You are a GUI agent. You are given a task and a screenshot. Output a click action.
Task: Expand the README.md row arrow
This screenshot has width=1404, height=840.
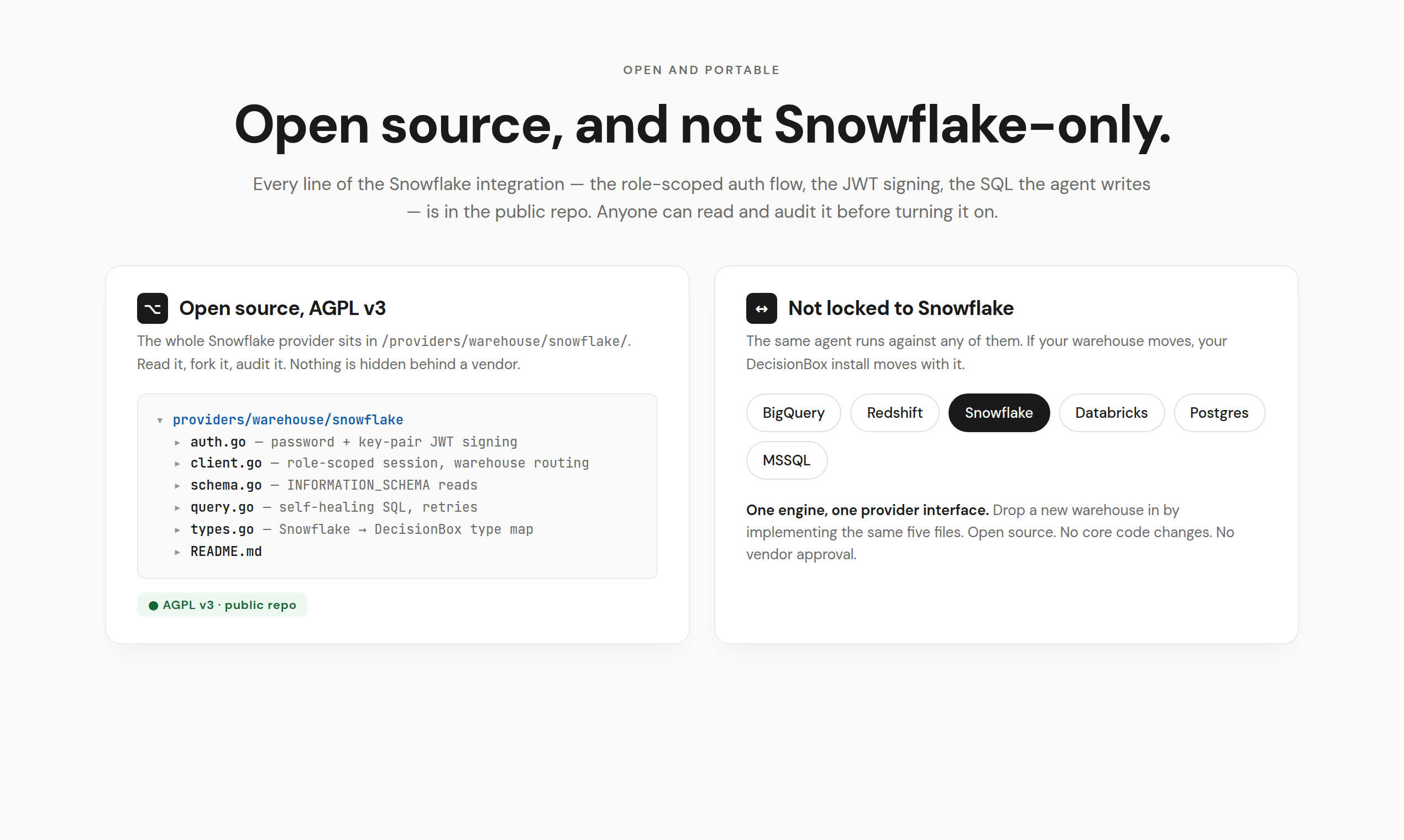coord(177,553)
